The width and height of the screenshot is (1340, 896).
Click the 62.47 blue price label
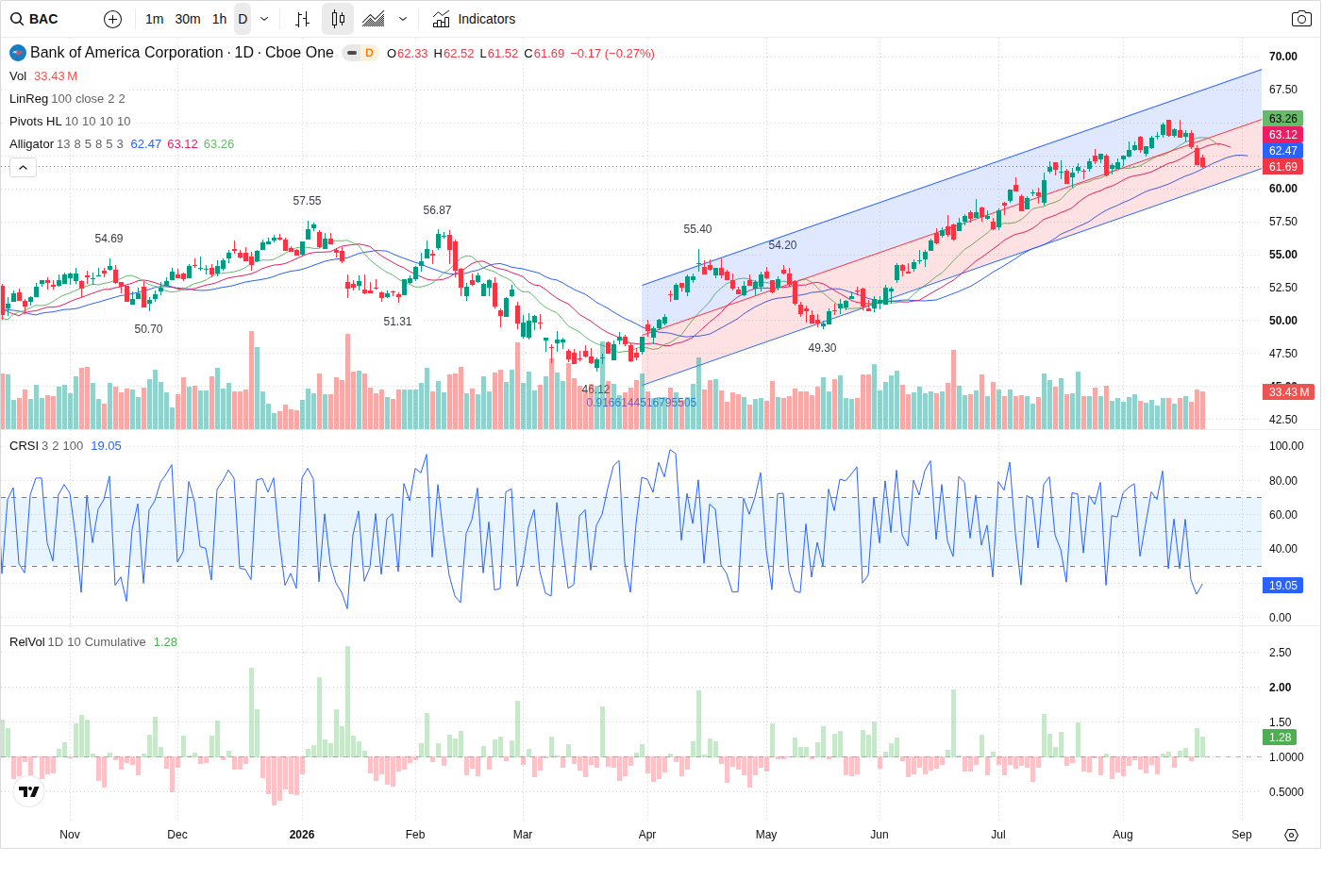pyautogui.click(x=1283, y=151)
